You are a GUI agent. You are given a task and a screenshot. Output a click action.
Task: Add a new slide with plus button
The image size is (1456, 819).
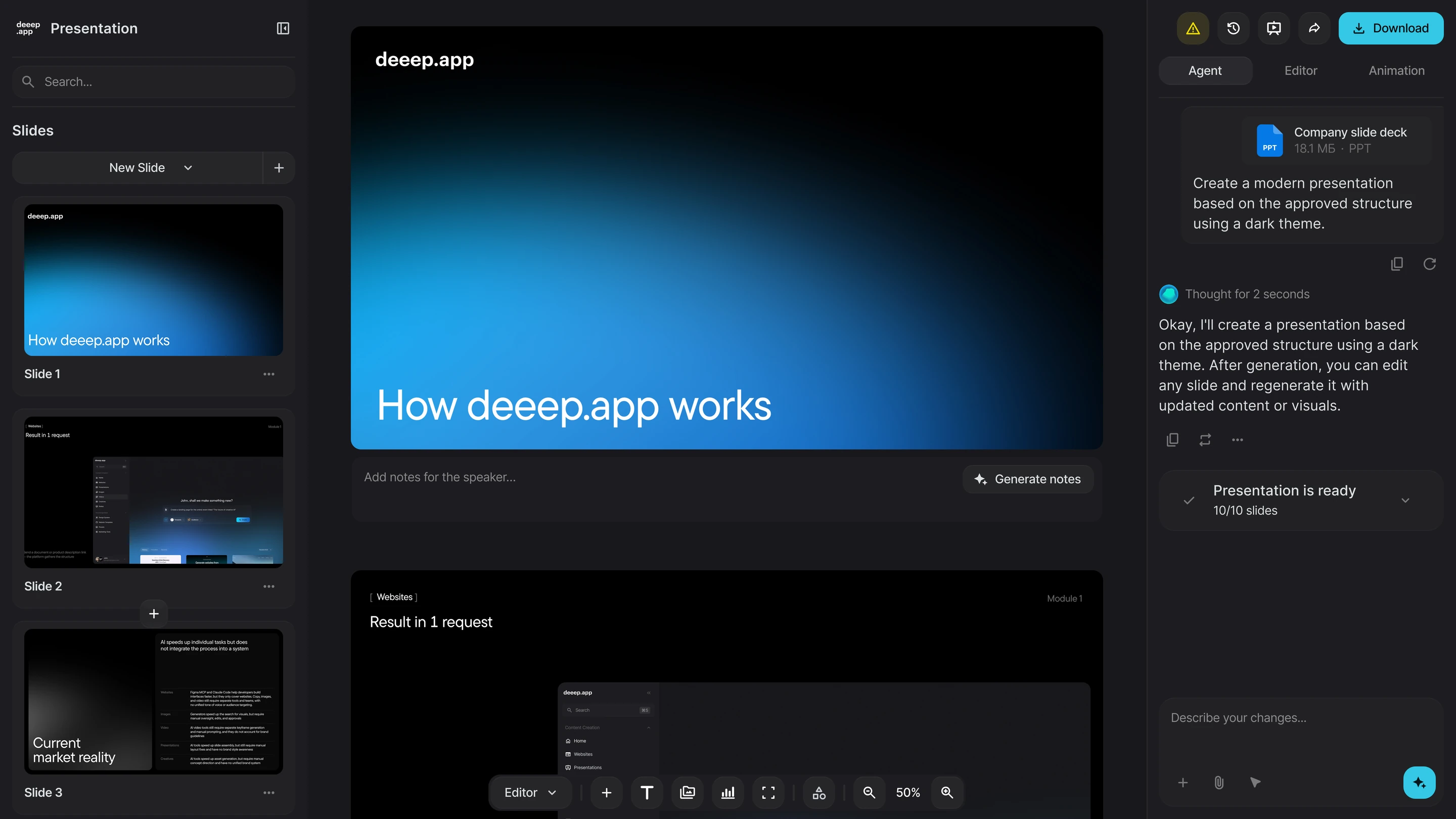pyautogui.click(x=279, y=168)
